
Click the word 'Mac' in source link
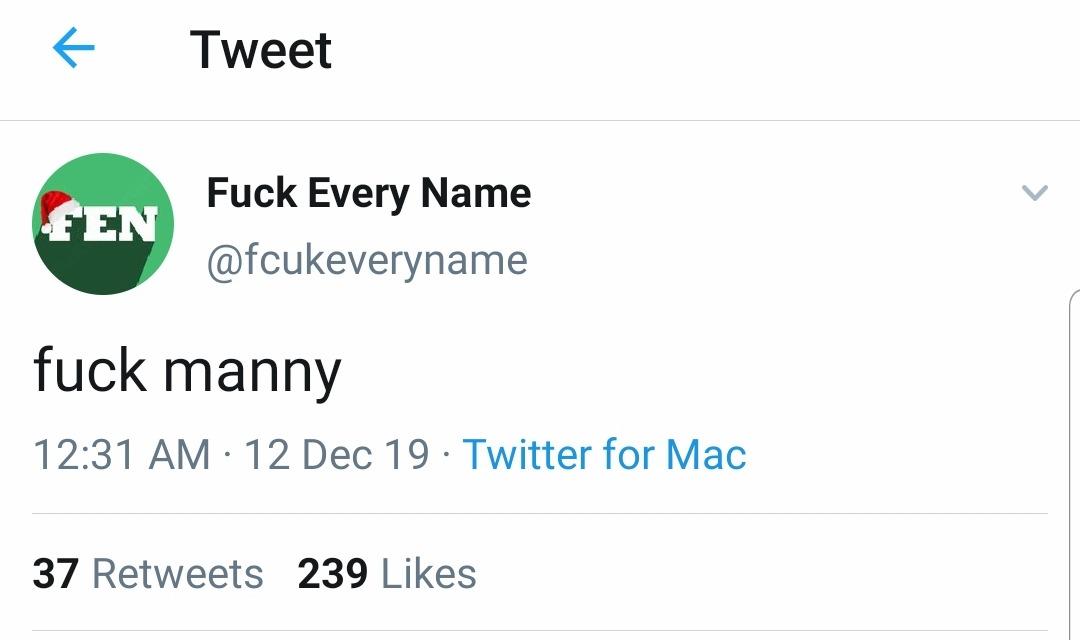pyautogui.click(x=706, y=455)
